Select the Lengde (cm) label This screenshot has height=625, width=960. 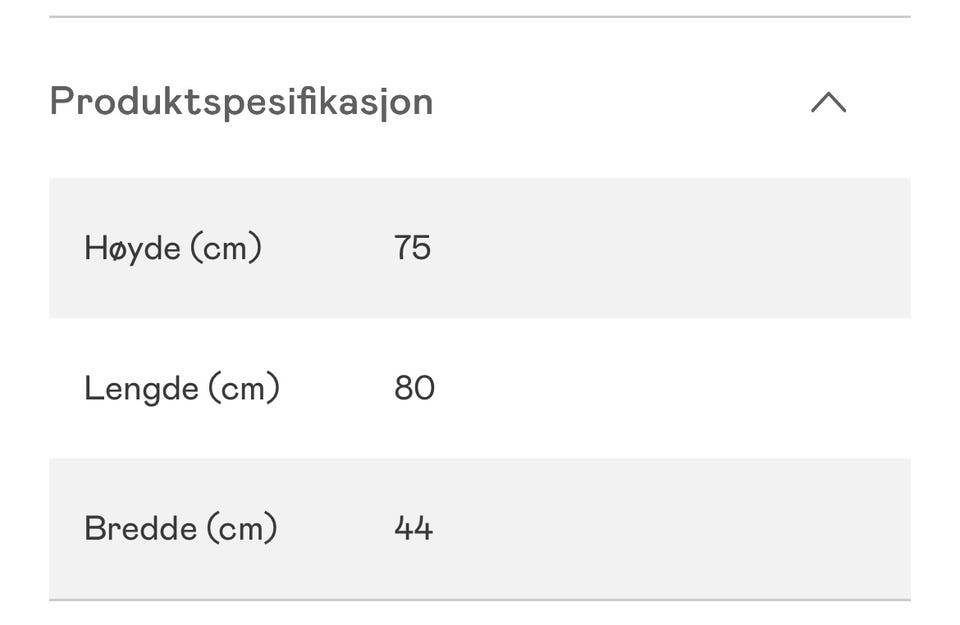click(x=182, y=388)
